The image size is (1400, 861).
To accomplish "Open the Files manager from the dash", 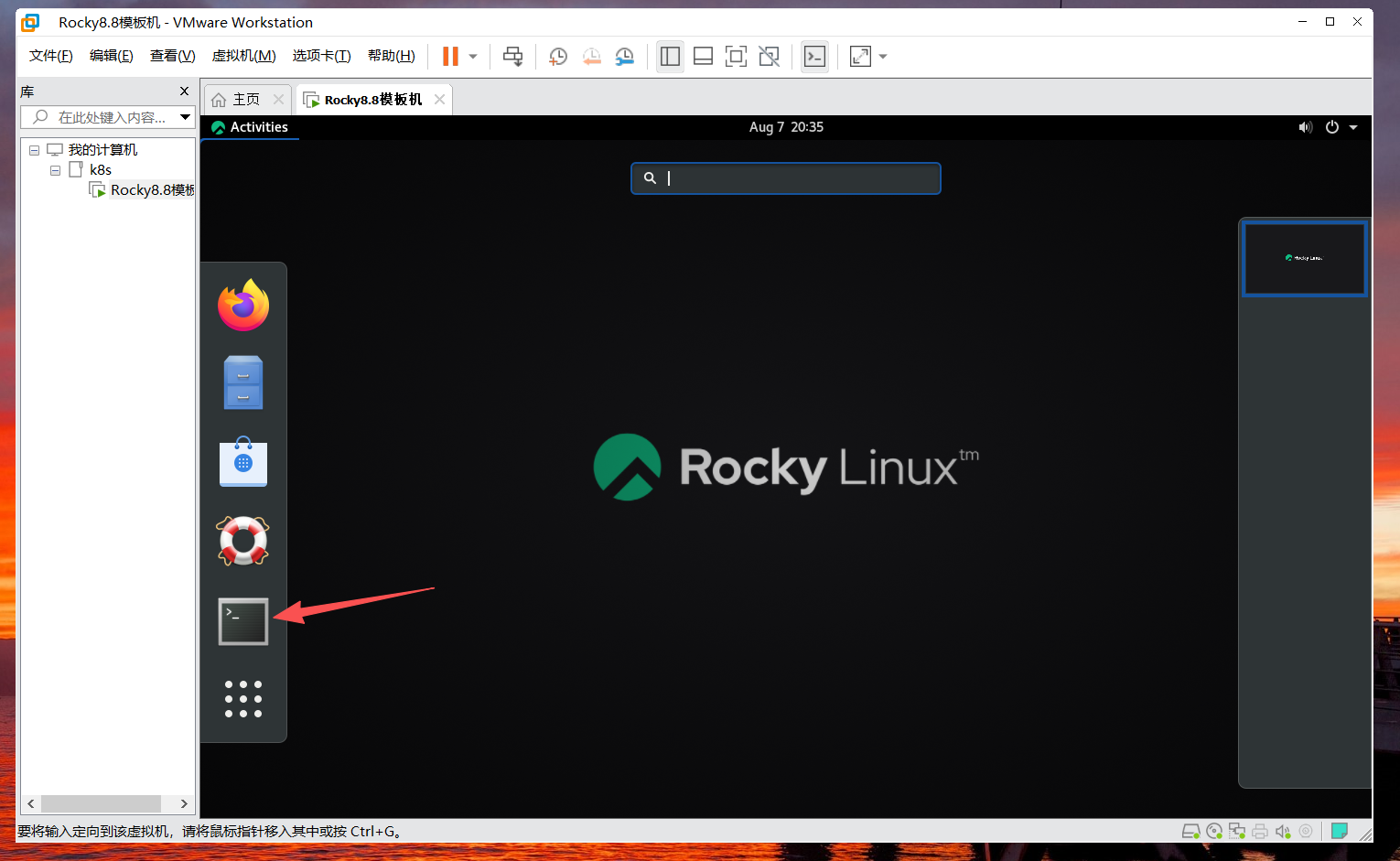I will pyautogui.click(x=243, y=382).
